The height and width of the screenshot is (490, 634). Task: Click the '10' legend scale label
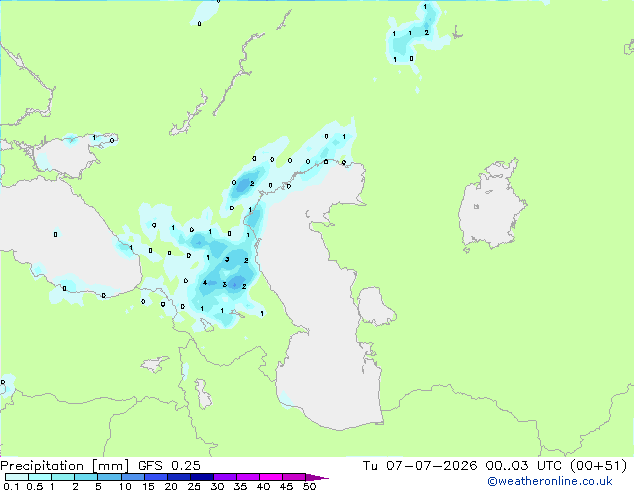tap(125, 486)
